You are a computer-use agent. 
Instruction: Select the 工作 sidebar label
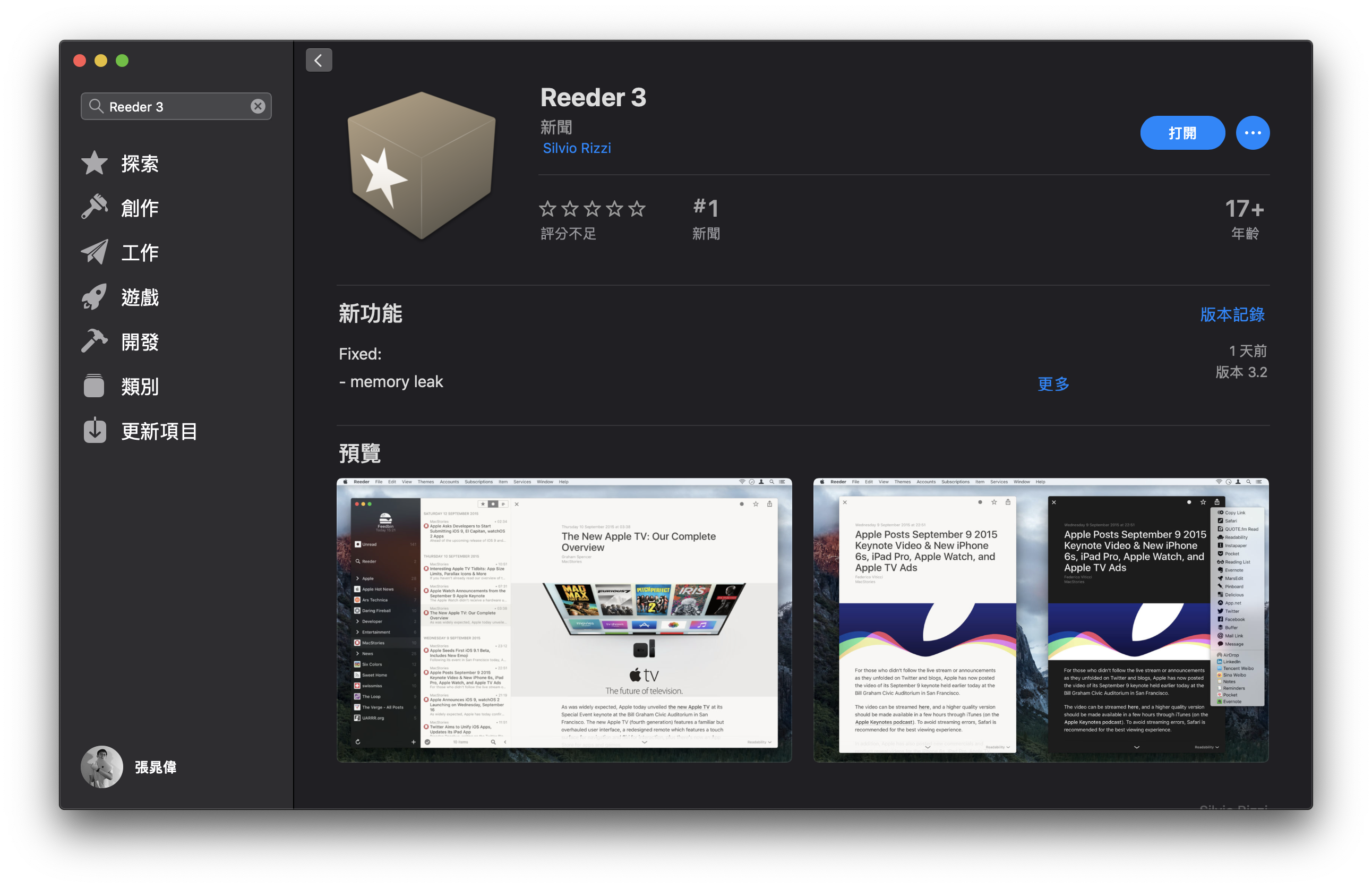click(140, 253)
